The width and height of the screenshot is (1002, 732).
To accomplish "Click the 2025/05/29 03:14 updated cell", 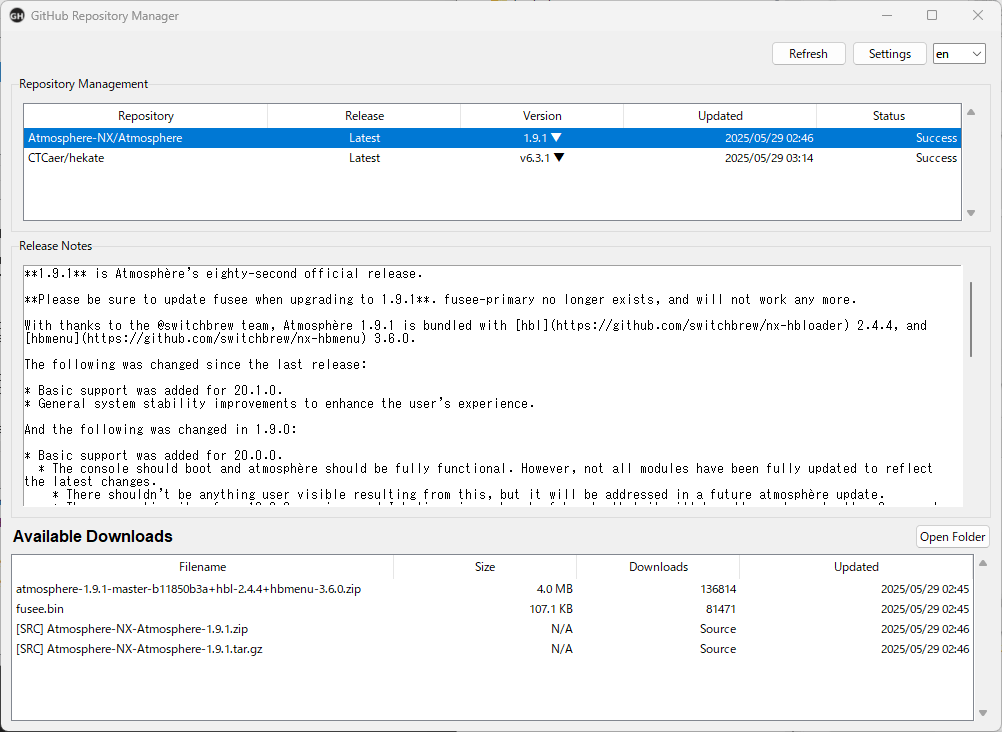I will (x=769, y=157).
